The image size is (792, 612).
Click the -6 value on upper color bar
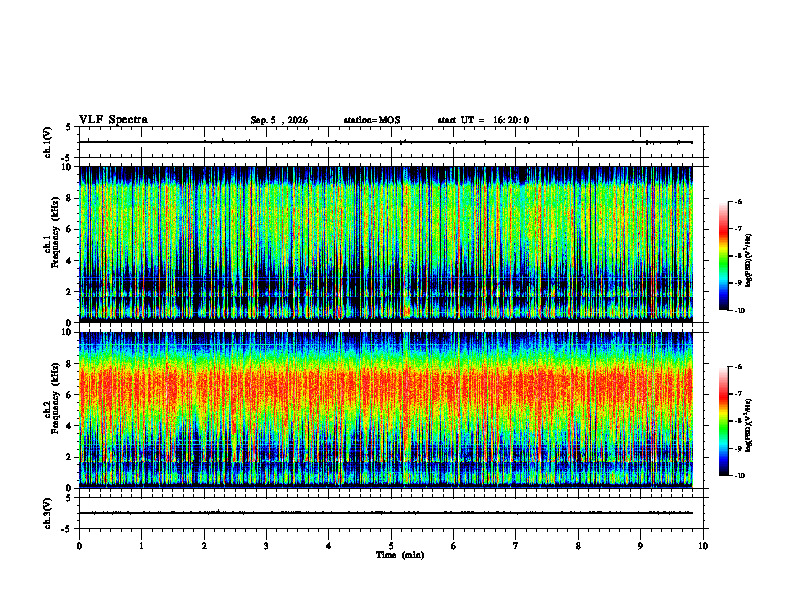click(738, 202)
